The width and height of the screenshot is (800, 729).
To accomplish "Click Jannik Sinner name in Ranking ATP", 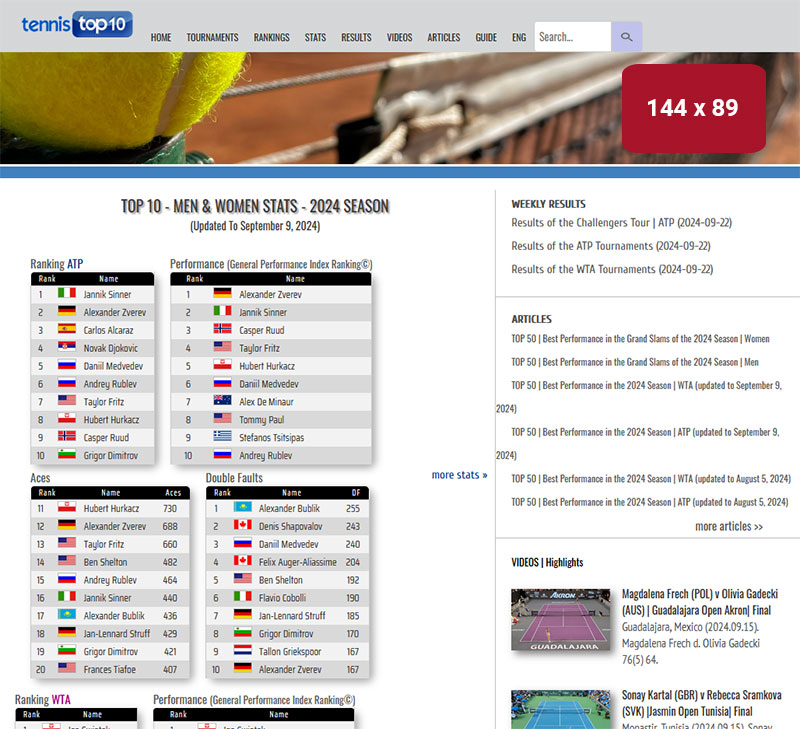I will point(107,294).
